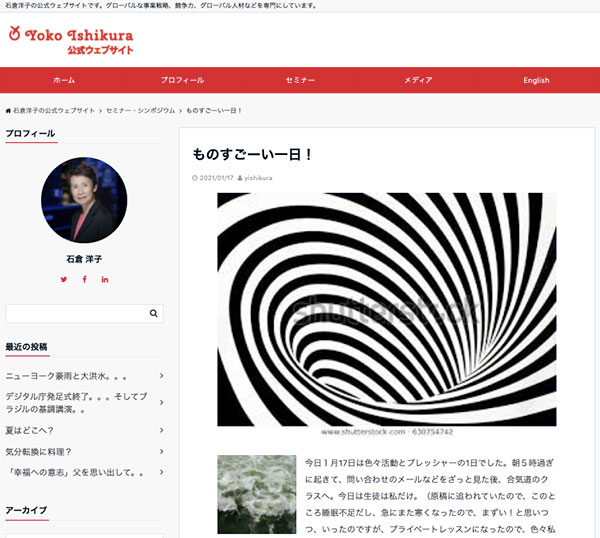Click the arrow beside 気分転換に料理？
This screenshot has height=538, width=600.
pos(161,451)
